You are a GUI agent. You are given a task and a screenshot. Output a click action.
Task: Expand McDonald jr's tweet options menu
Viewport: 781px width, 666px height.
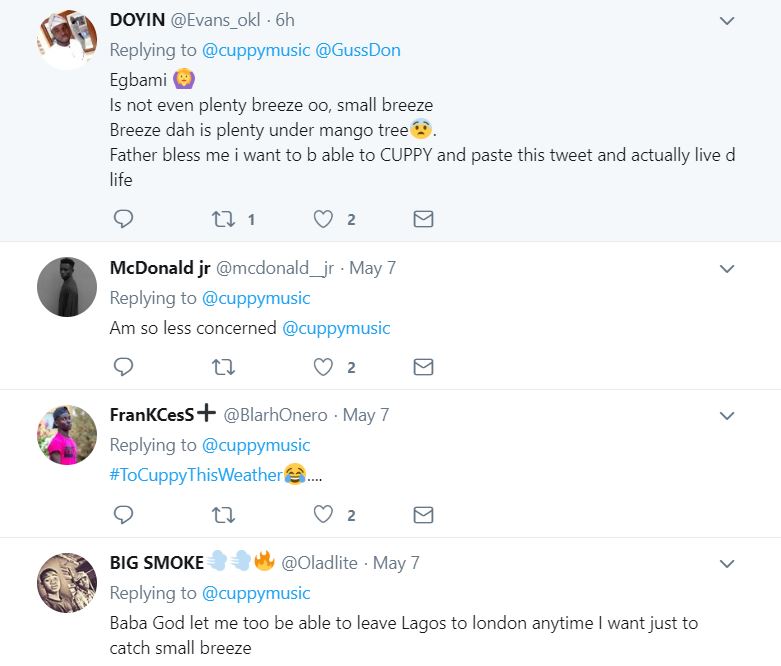point(727,269)
